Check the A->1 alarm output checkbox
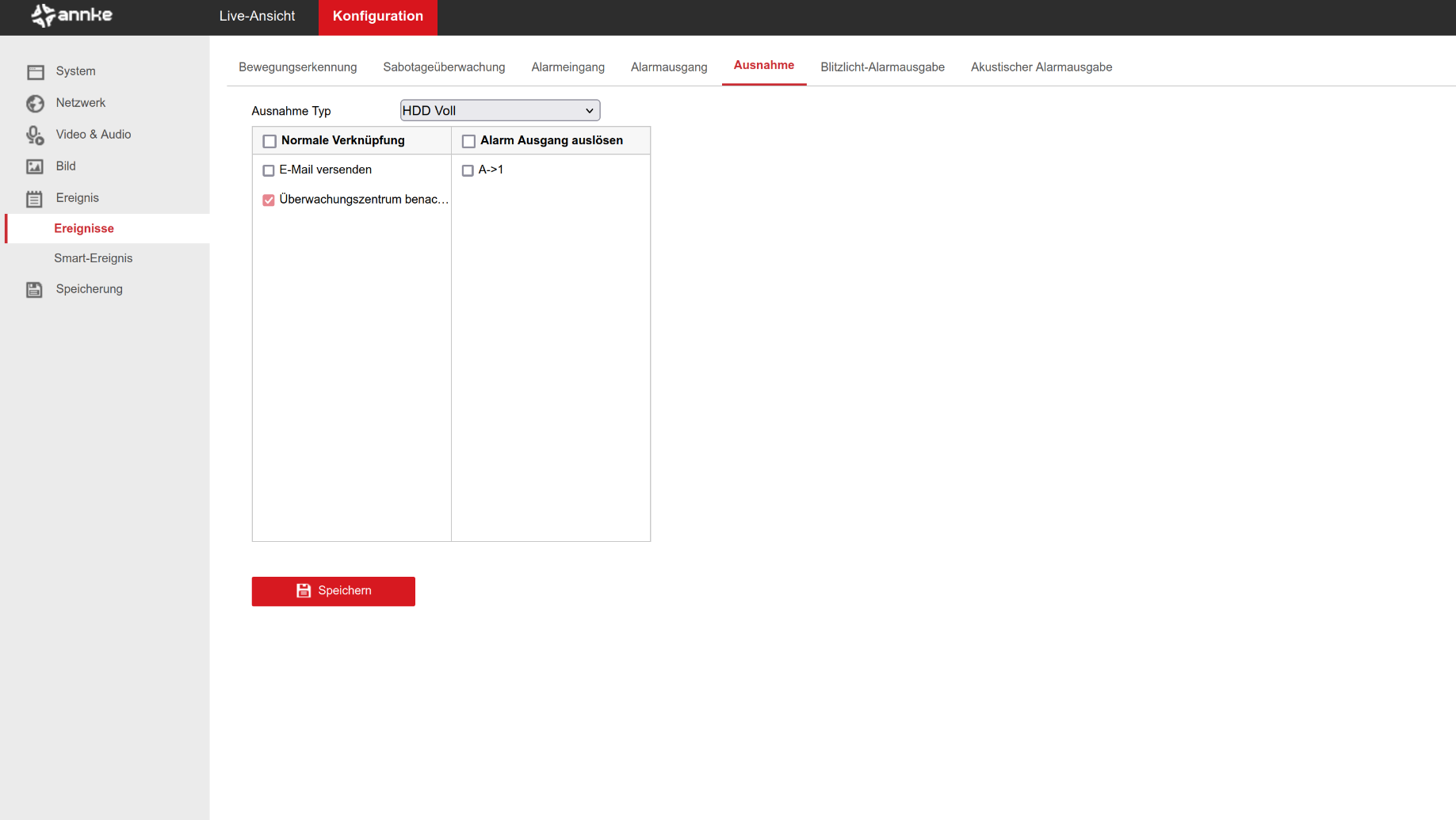 [468, 170]
